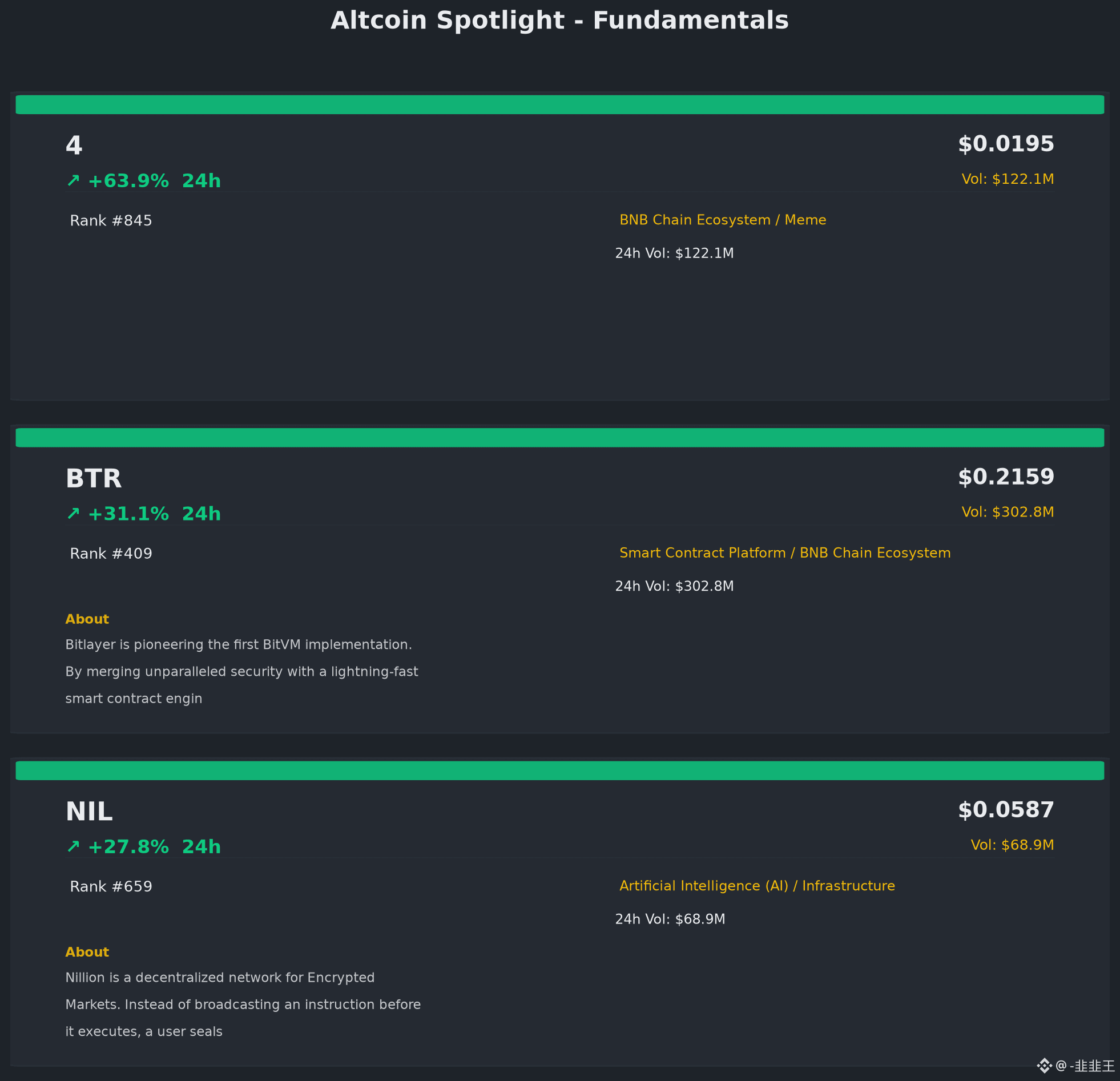The image size is (1120, 1081).
Task: Click the Altcoin Spotlight - Fundamentals title
Action: 559,21
